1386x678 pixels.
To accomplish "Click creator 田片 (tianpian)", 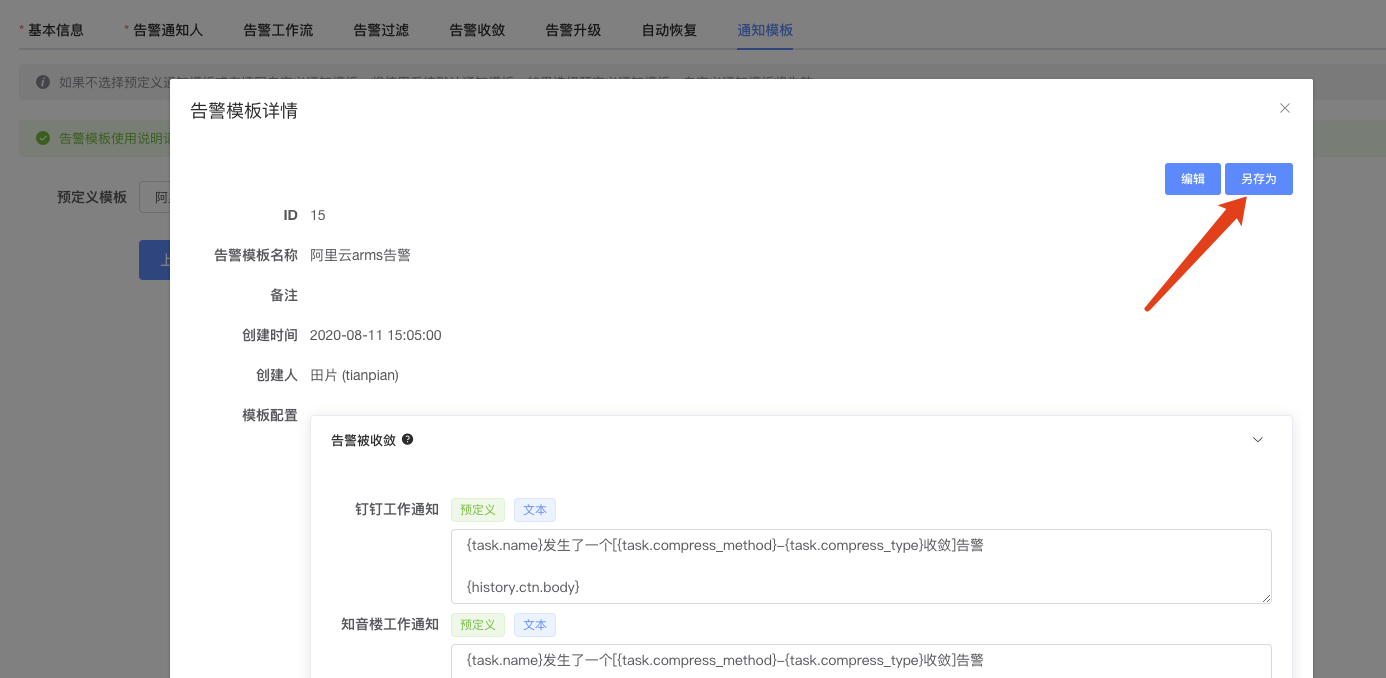I will [354, 375].
